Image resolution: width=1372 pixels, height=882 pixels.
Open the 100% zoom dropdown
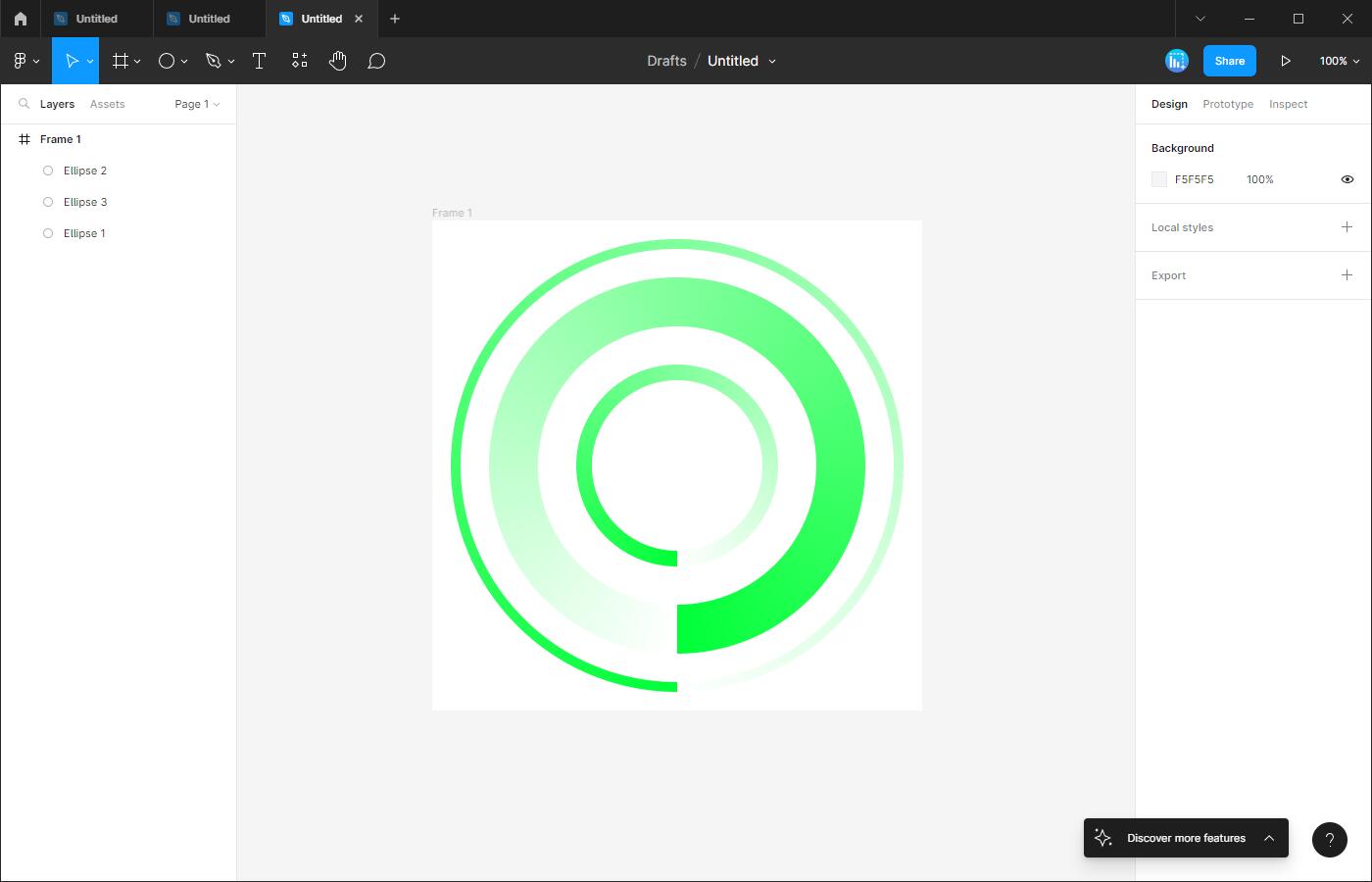point(1340,61)
